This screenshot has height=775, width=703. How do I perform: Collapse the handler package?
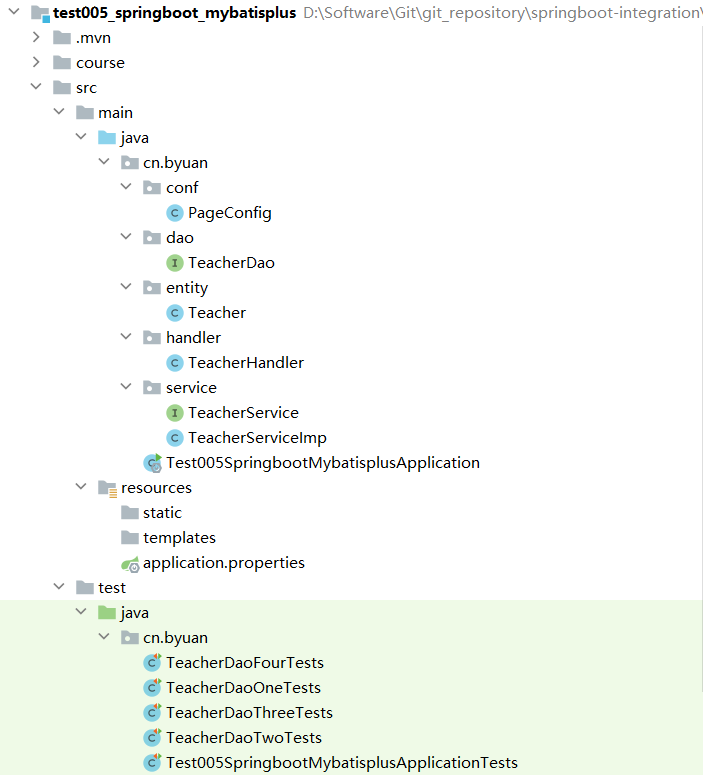127,336
